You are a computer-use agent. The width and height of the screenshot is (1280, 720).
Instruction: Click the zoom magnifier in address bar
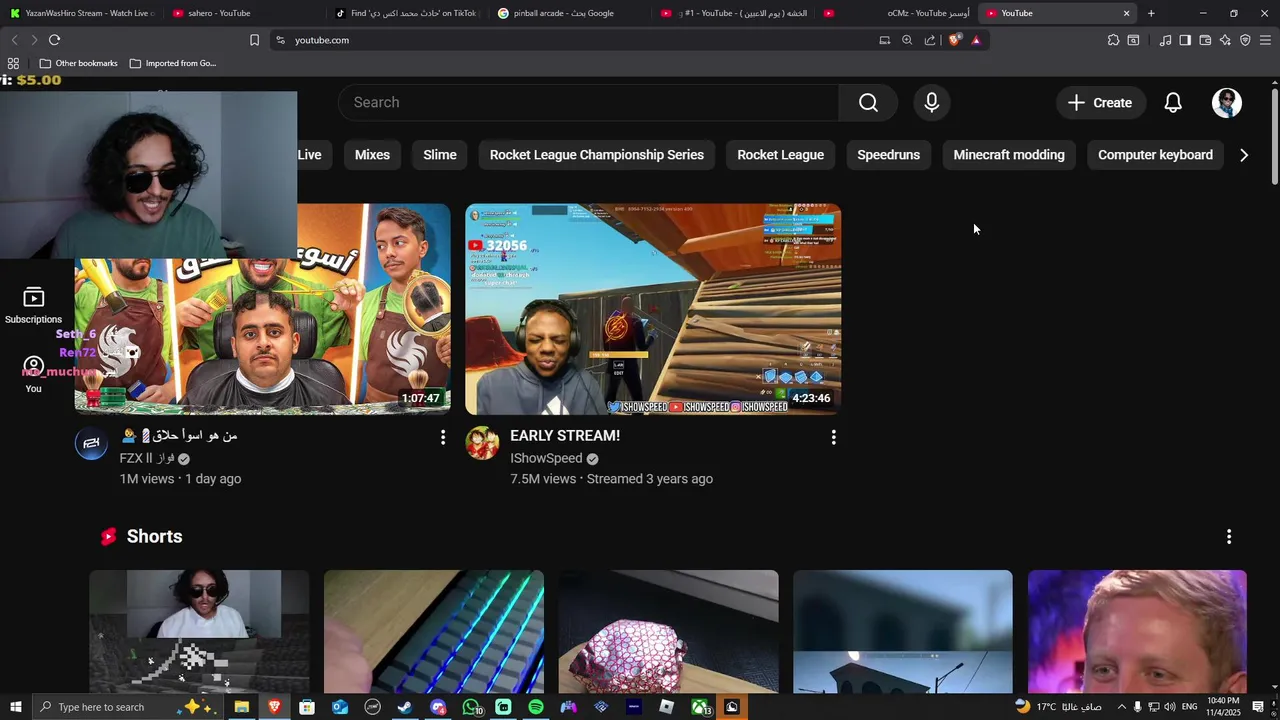point(907,40)
